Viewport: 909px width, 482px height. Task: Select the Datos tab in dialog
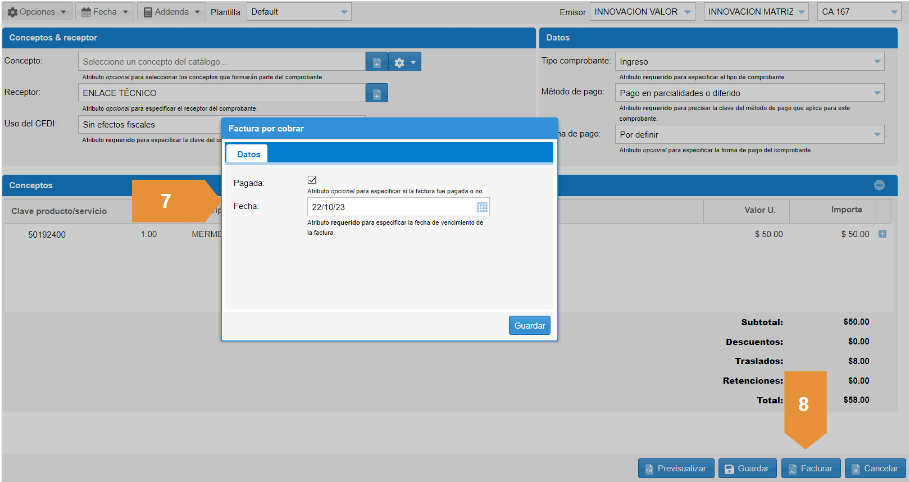[x=248, y=154]
